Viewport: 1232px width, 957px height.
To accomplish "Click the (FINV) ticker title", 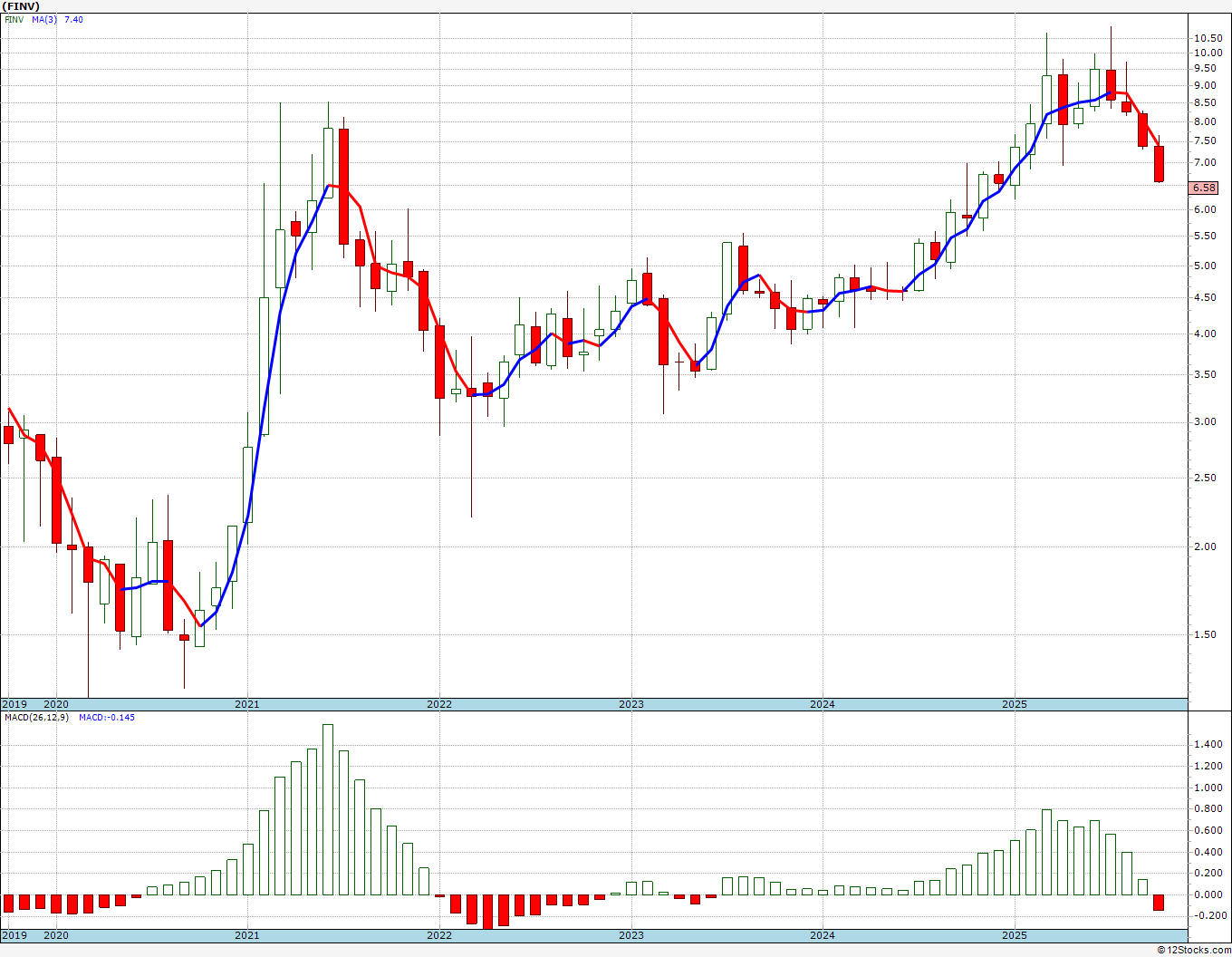I will coord(21,6).
